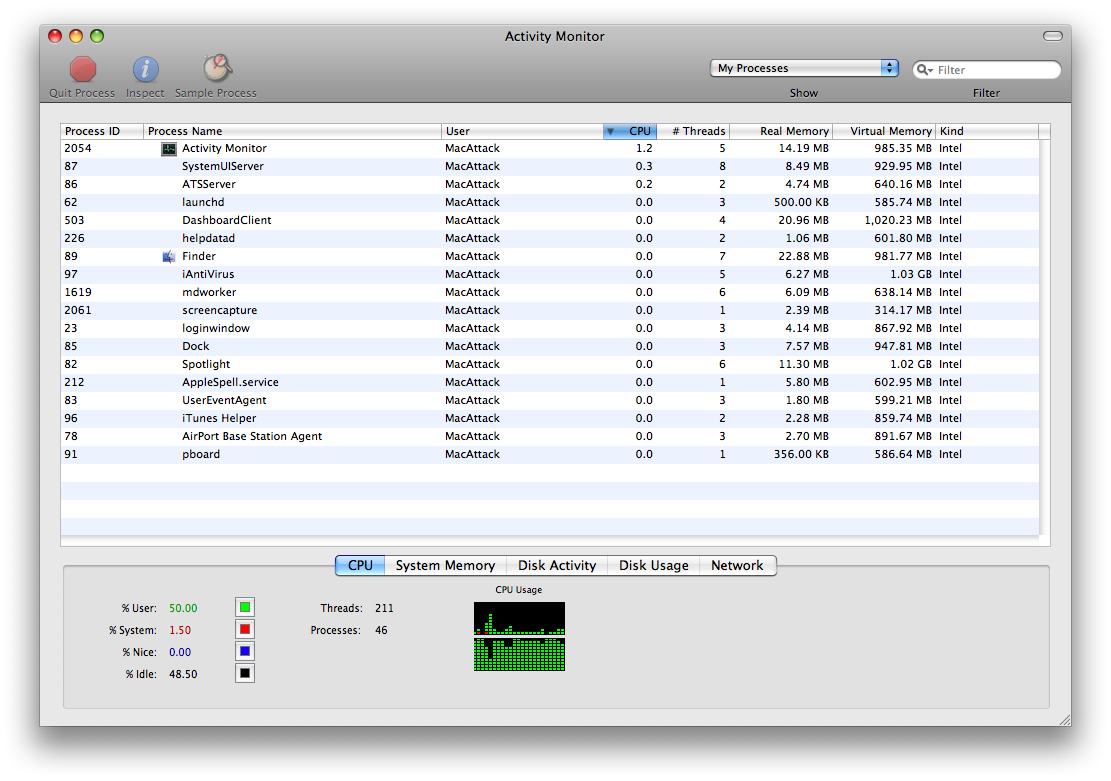The height and width of the screenshot is (781, 1111).
Task: Click the toolbar toggle pill button
Action: (x=1053, y=36)
